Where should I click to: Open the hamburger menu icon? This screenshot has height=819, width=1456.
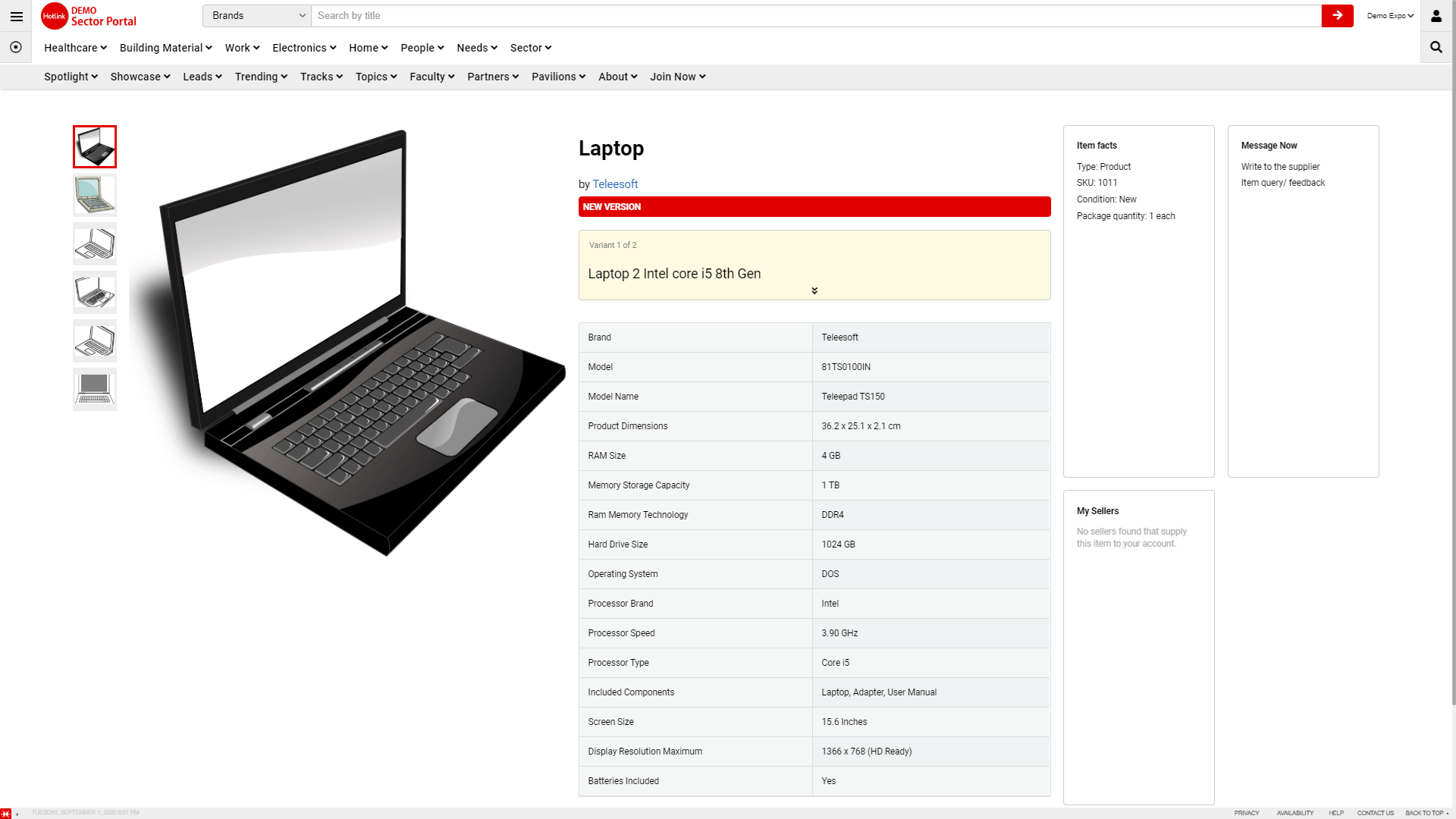[16, 16]
